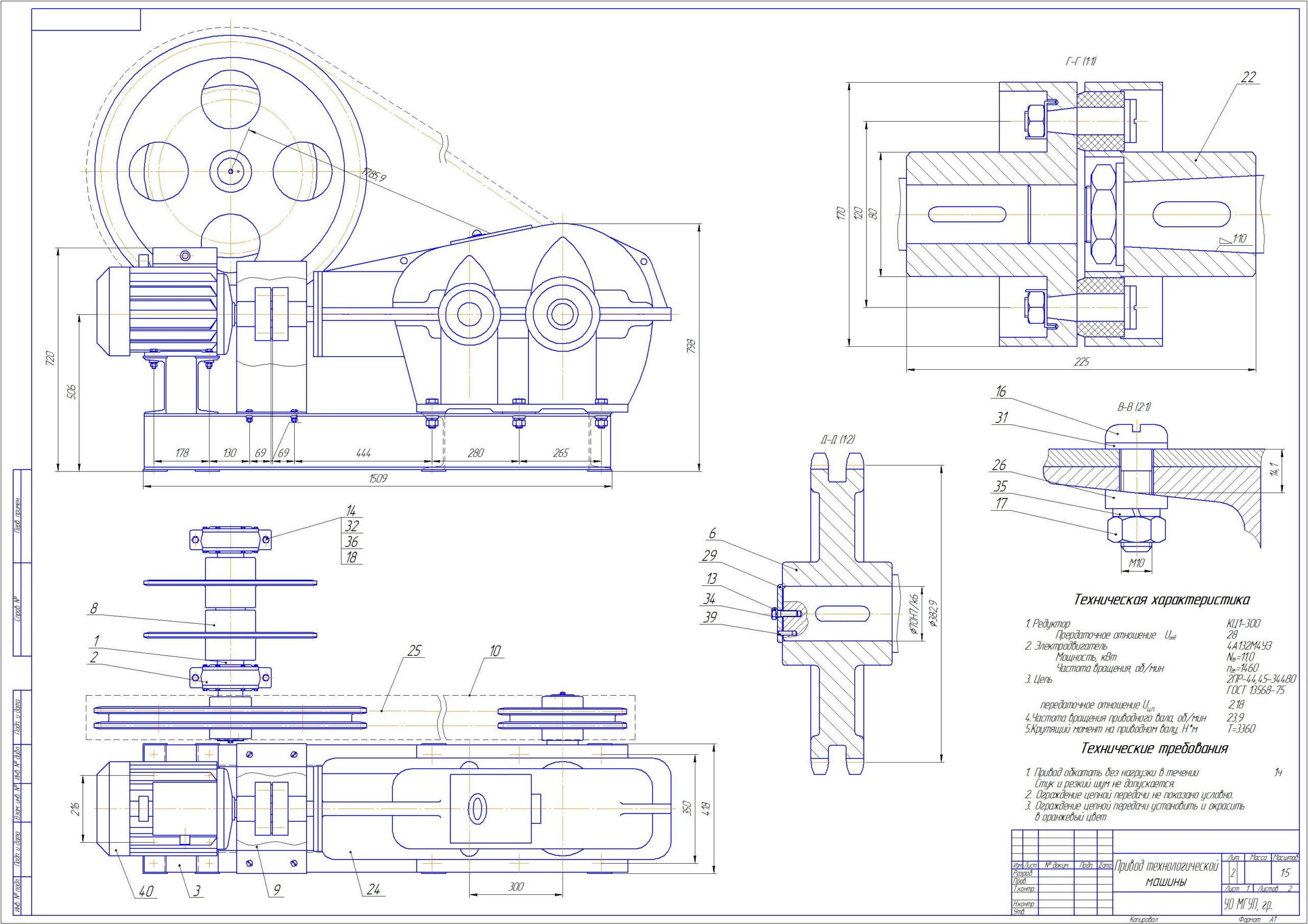Select the dimension value 178

click(x=182, y=454)
